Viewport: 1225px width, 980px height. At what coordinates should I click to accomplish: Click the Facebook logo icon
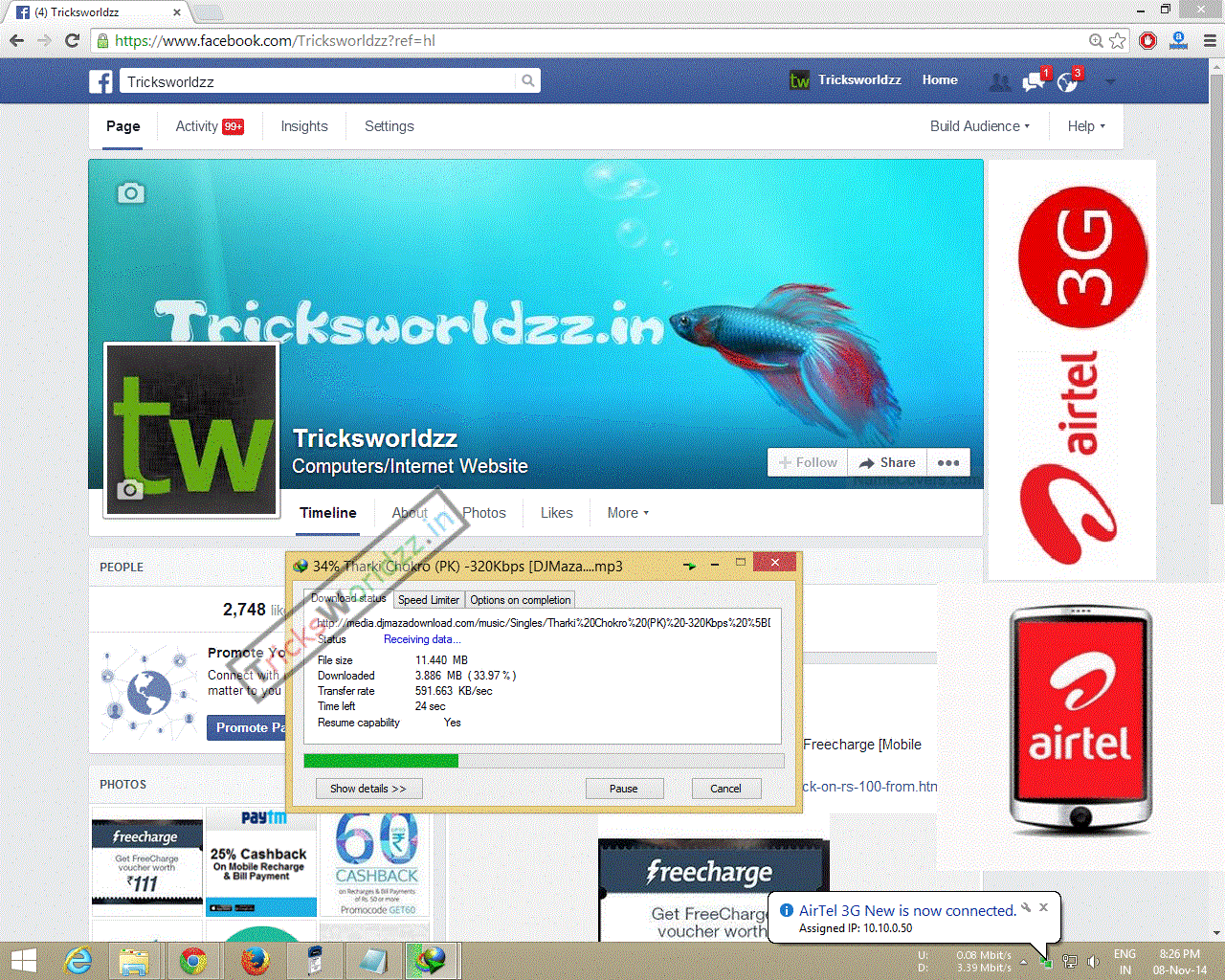101,81
